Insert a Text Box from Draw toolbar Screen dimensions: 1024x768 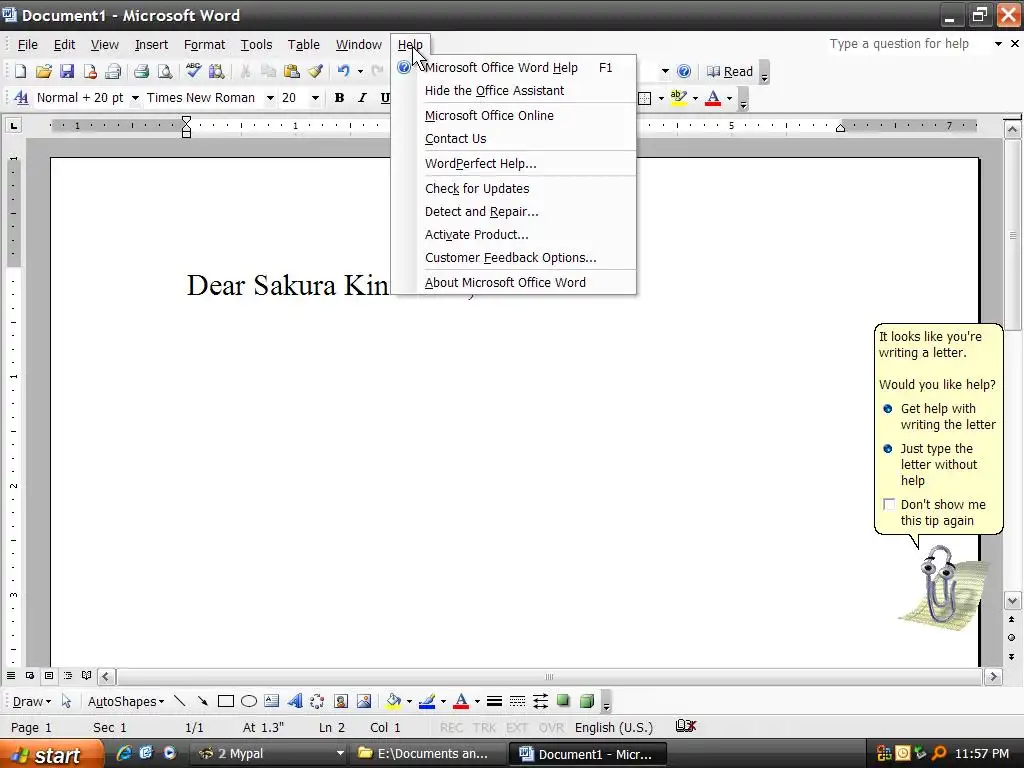pyautogui.click(x=272, y=701)
